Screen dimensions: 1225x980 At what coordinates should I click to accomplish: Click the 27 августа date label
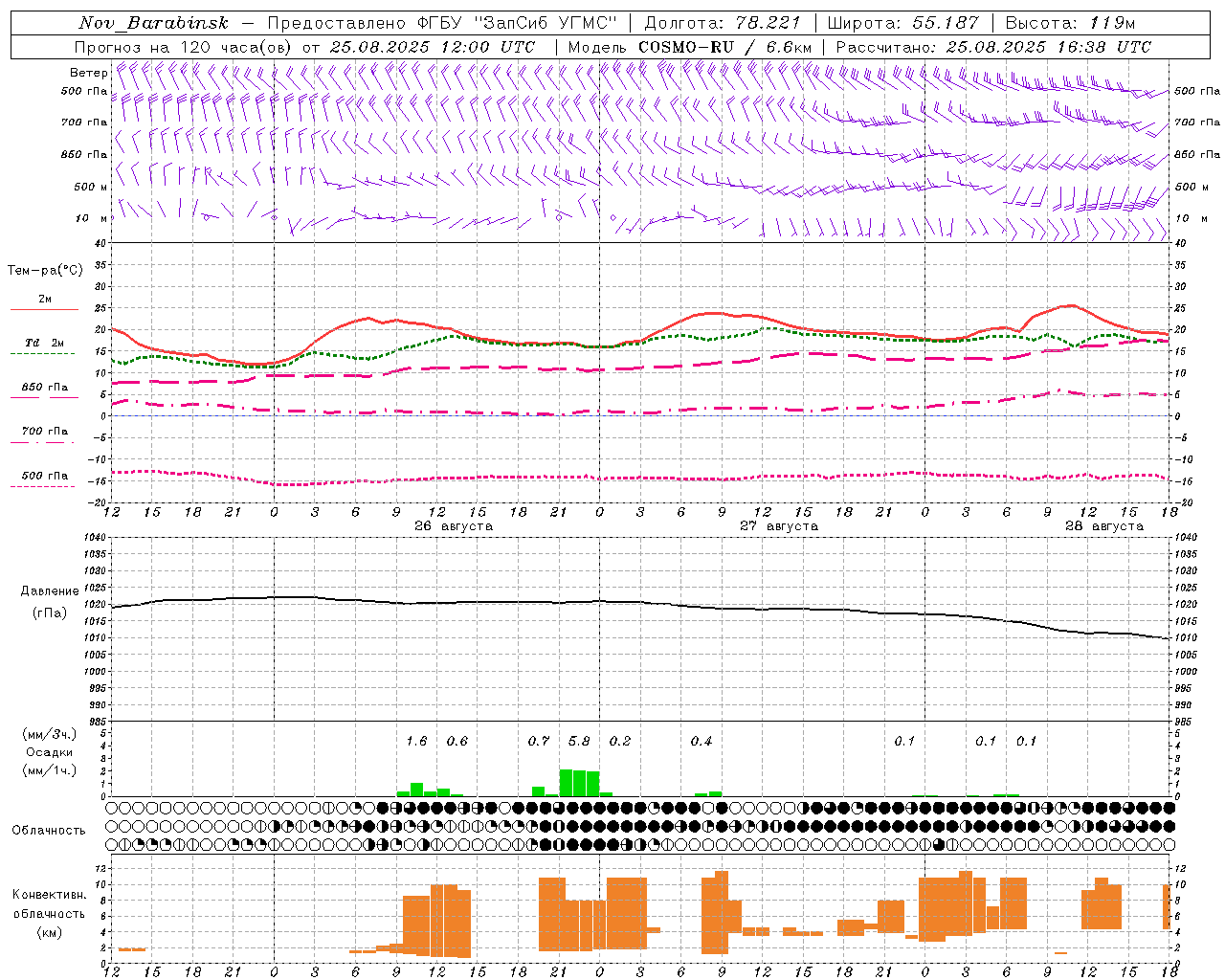tap(779, 526)
